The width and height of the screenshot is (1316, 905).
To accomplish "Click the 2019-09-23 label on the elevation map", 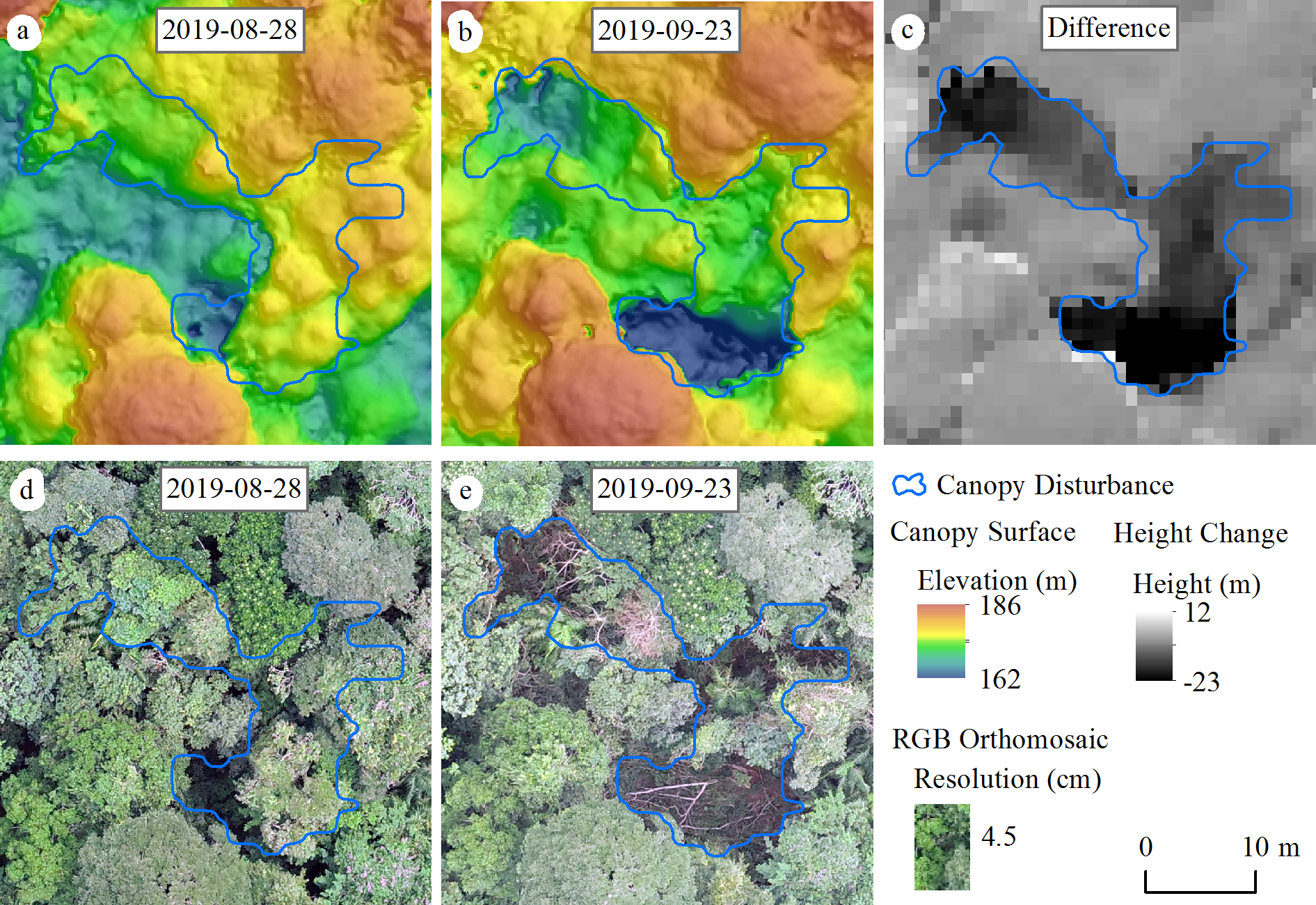I will tap(665, 31).
